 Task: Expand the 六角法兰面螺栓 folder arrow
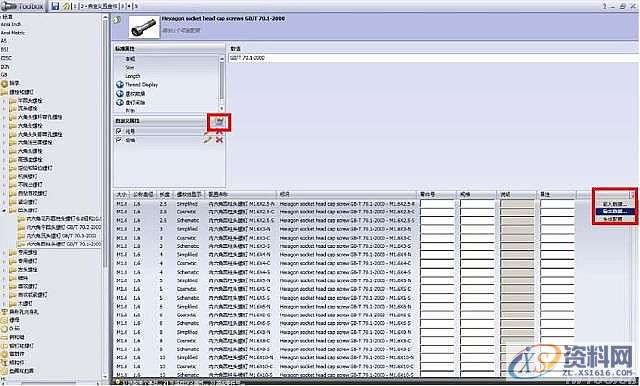4,142
